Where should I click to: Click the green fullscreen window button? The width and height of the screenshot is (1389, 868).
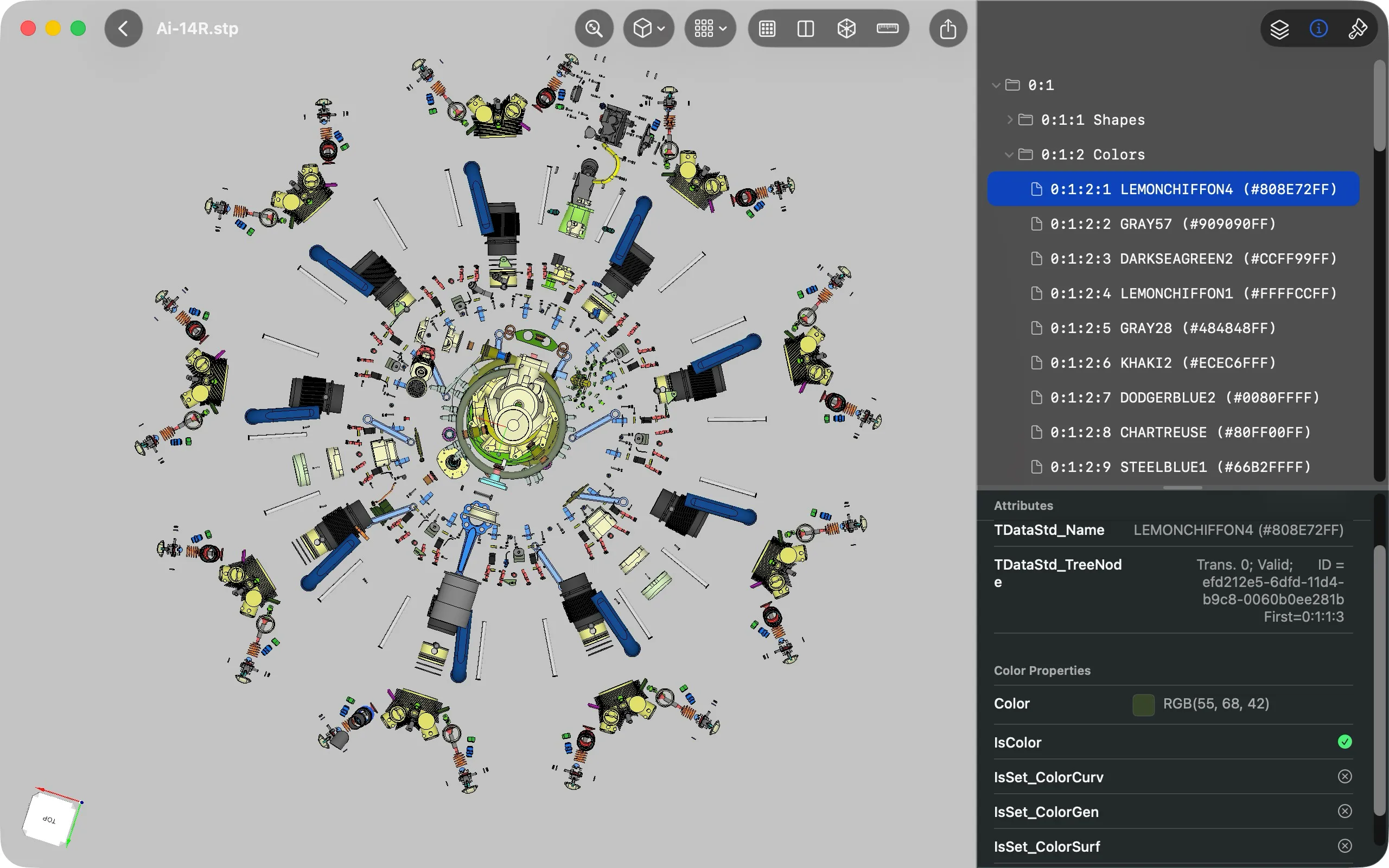[78, 29]
